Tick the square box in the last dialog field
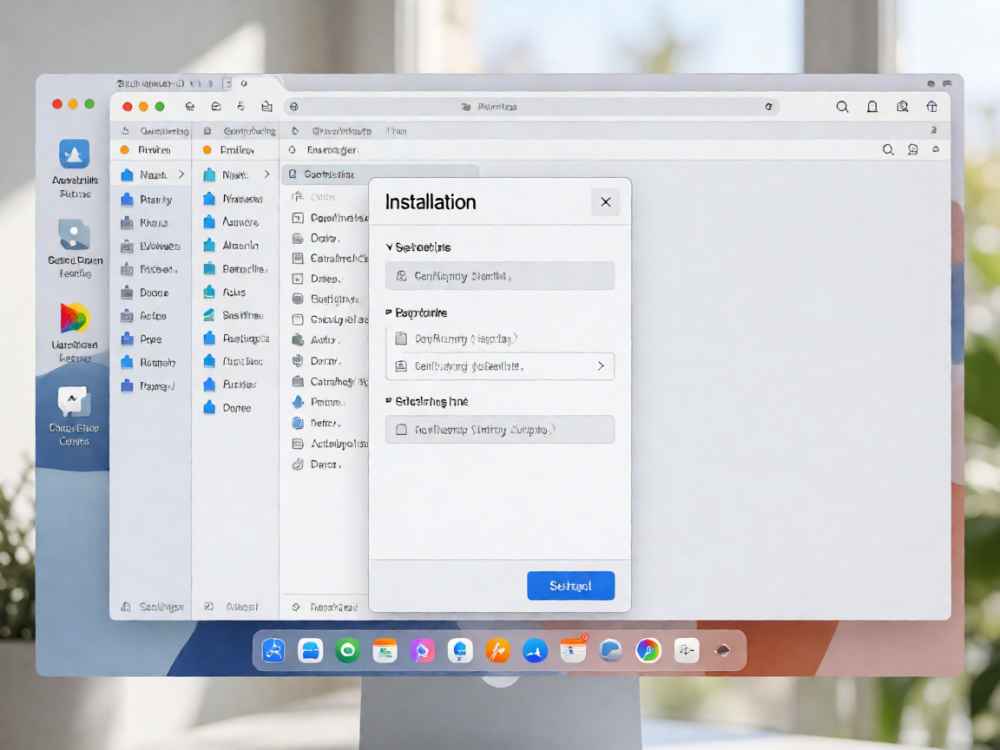1000x750 pixels. click(x=401, y=430)
